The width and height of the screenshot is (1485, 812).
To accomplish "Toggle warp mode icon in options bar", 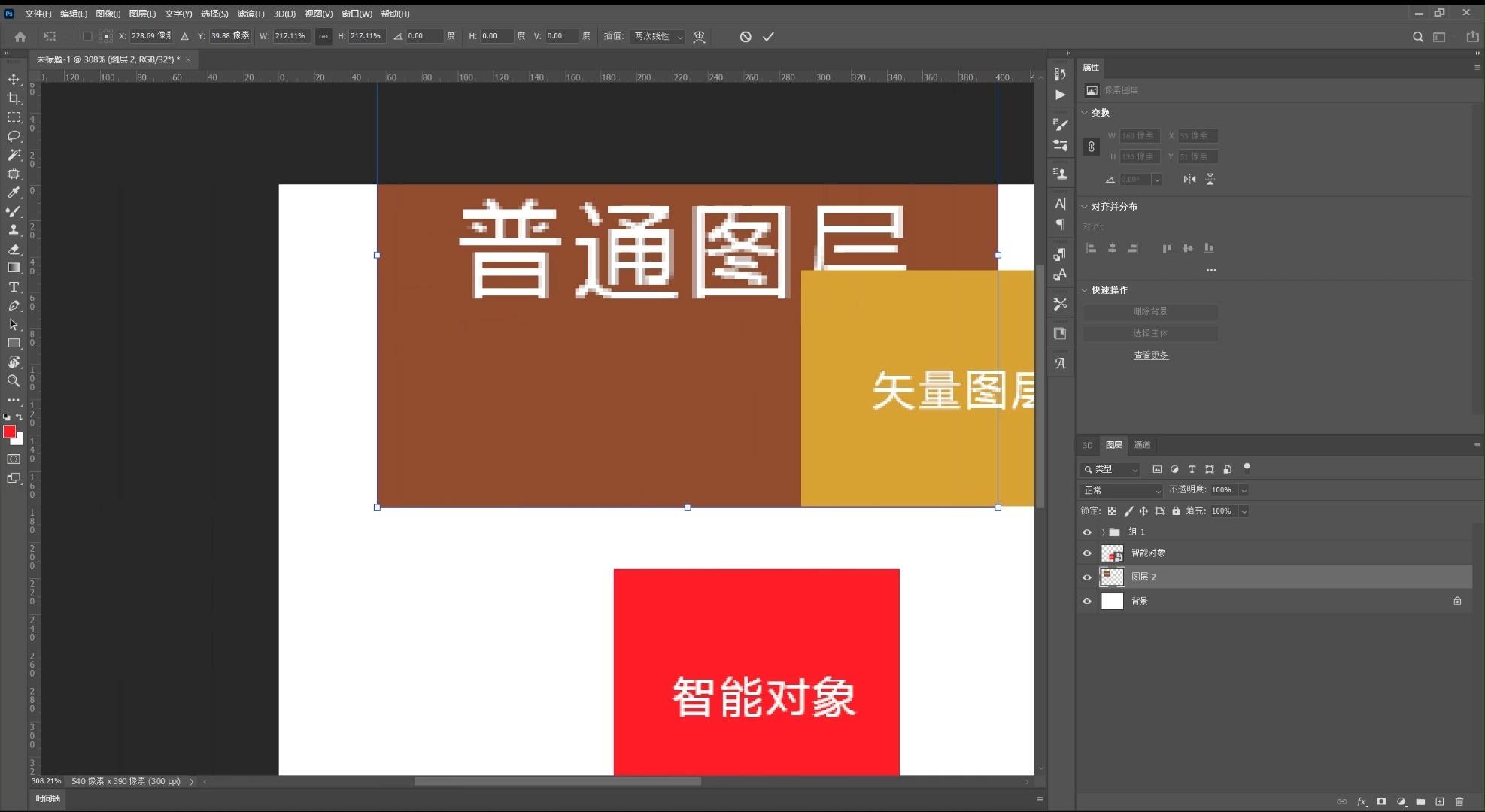I will coord(700,36).
